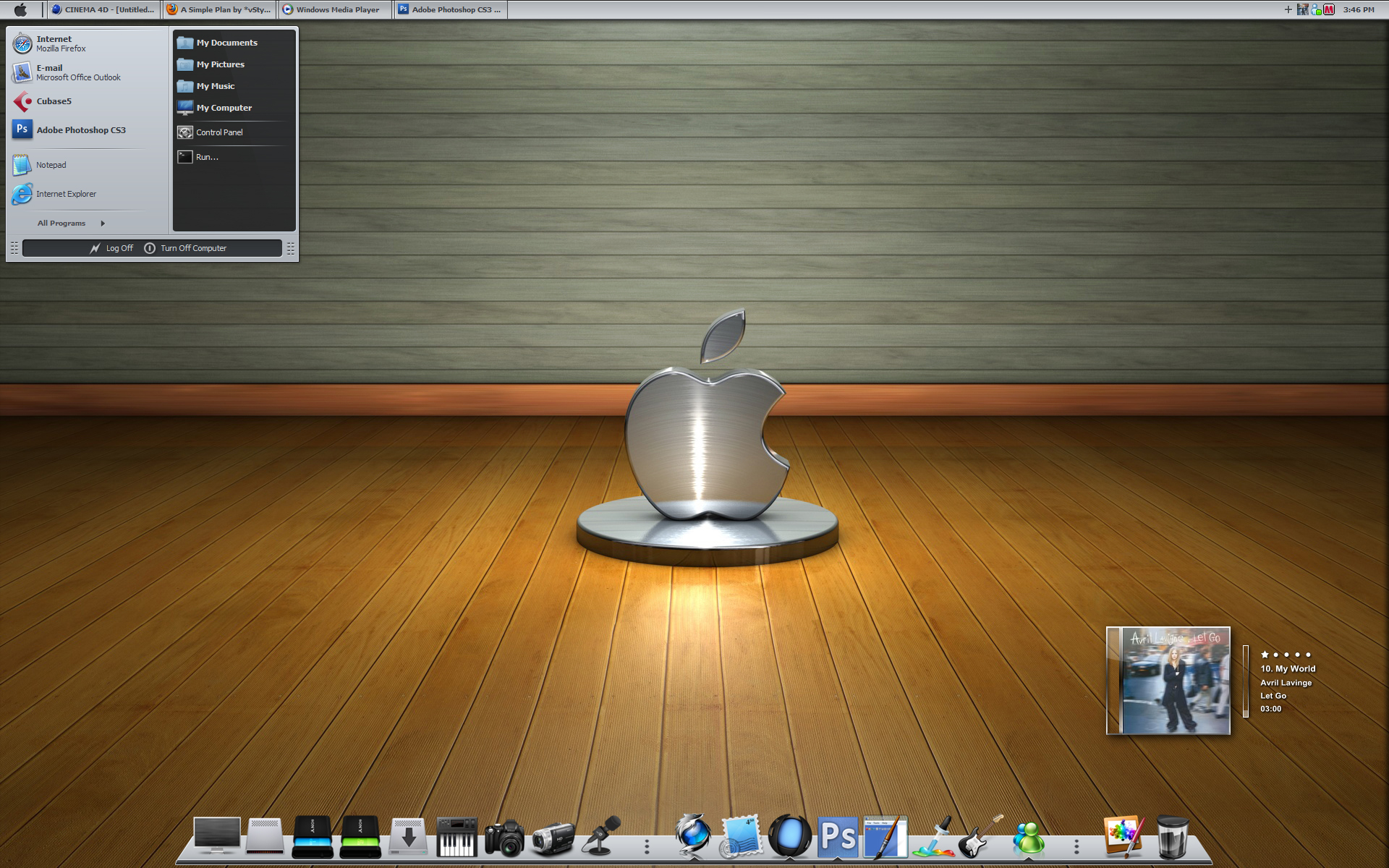1389x868 pixels.
Task: Click the 03:00 track time
Action: coord(1270,709)
